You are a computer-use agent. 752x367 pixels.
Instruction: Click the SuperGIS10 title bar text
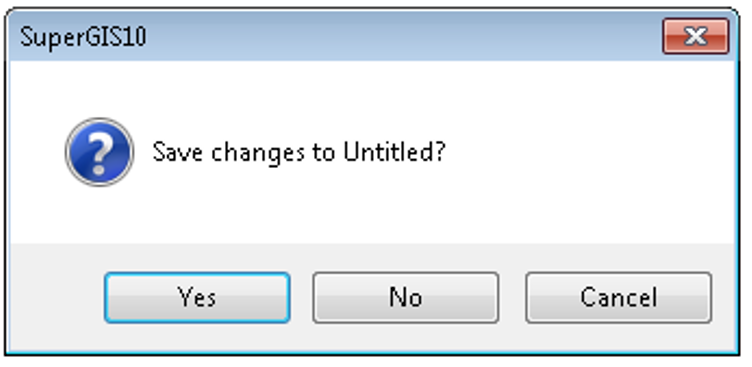(83, 37)
